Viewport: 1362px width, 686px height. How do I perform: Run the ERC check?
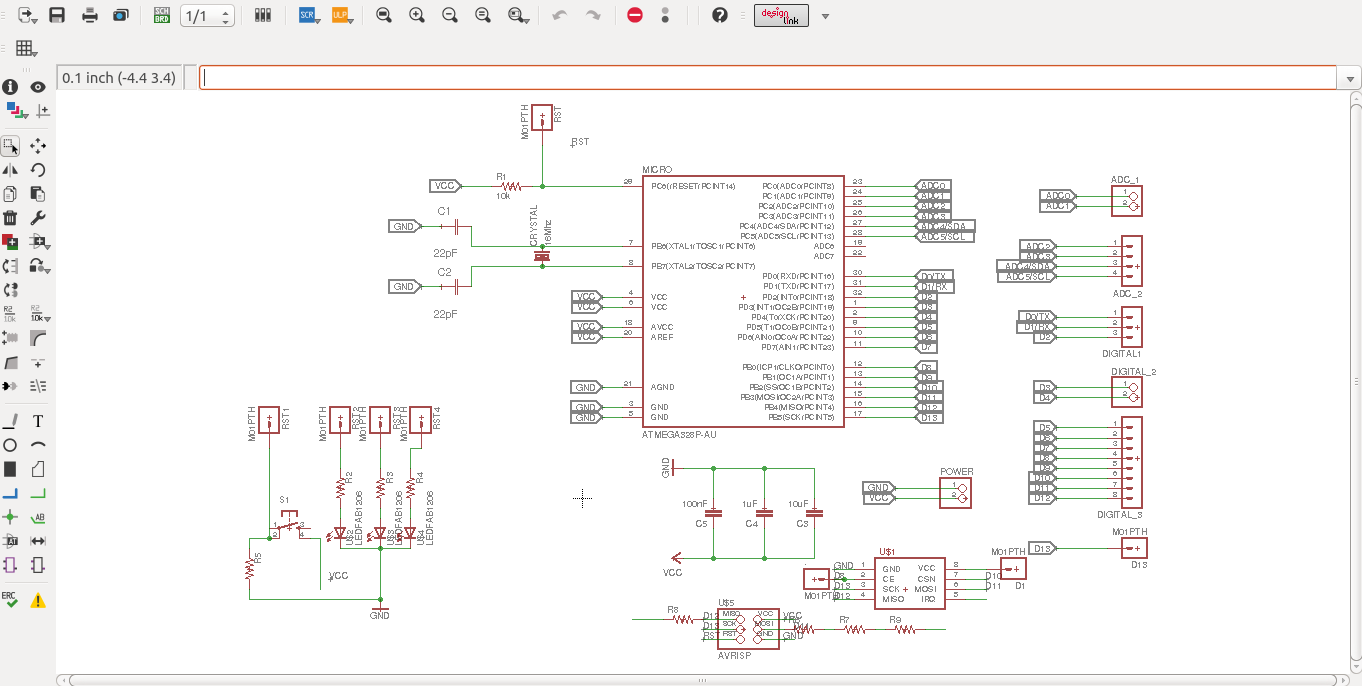pyautogui.click(x=10, y=600)
